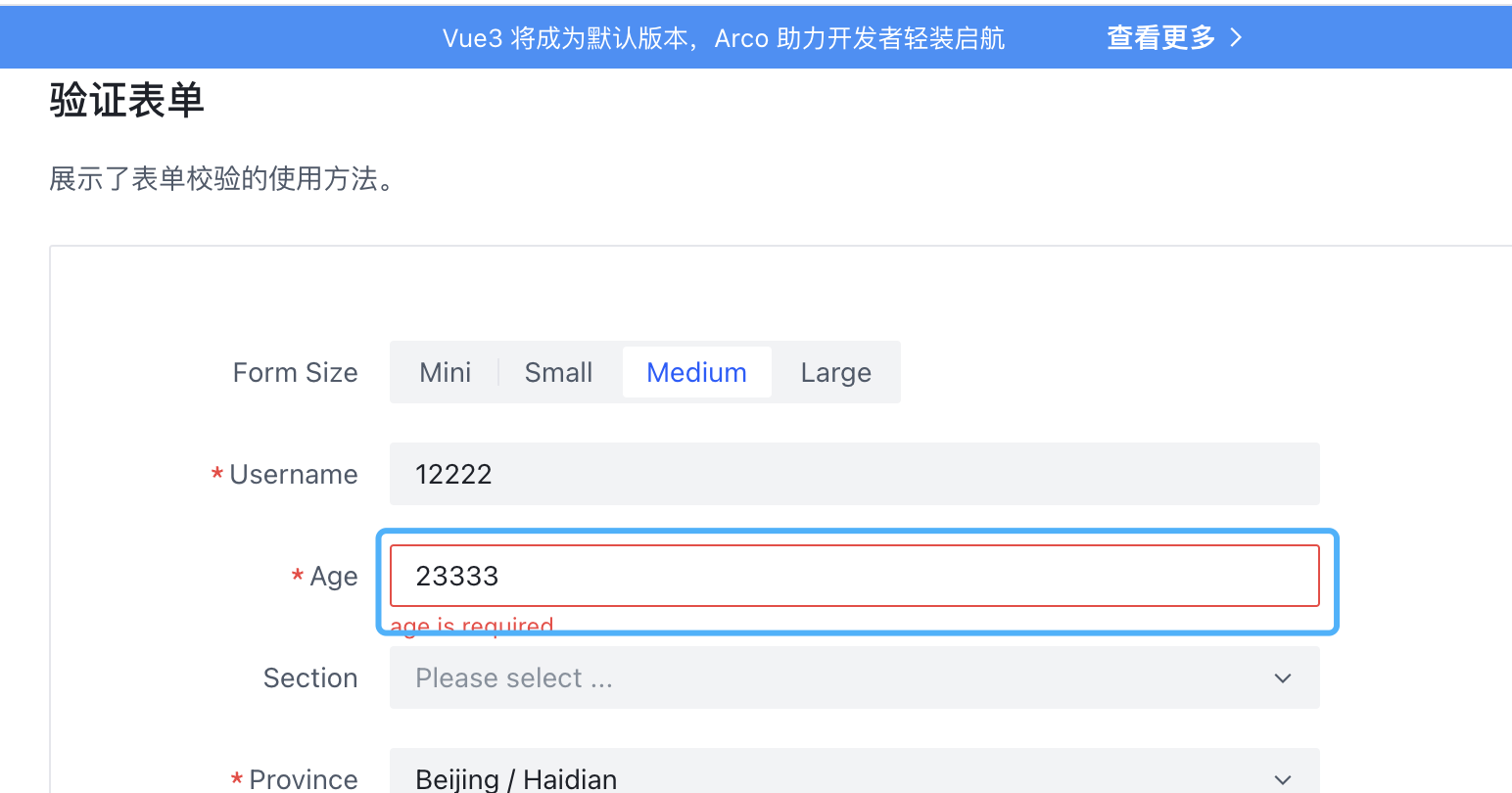Click the Province select's chevron icon
Image resolution: width=1512 pixels, height=793 pixels.
(1283, 779)
